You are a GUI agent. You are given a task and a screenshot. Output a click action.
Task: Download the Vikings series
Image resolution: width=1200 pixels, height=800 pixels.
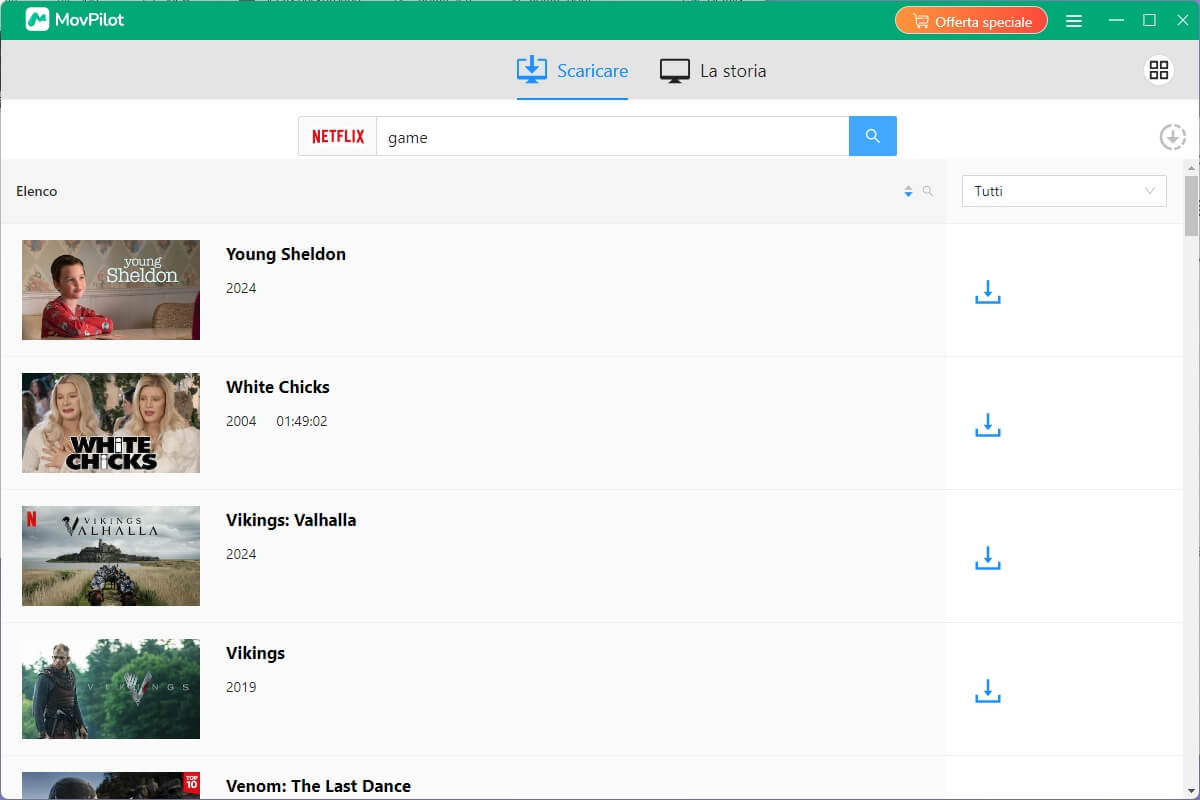pyautogui.click(x=987, y=691)
